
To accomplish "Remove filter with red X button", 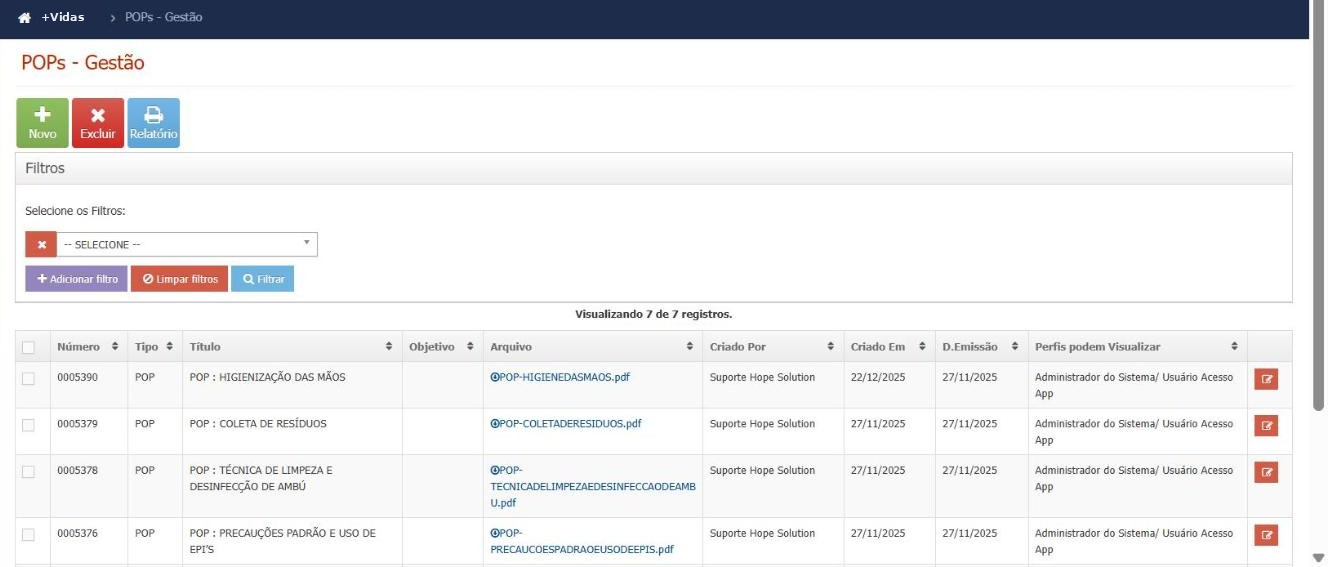I will 41,245.
